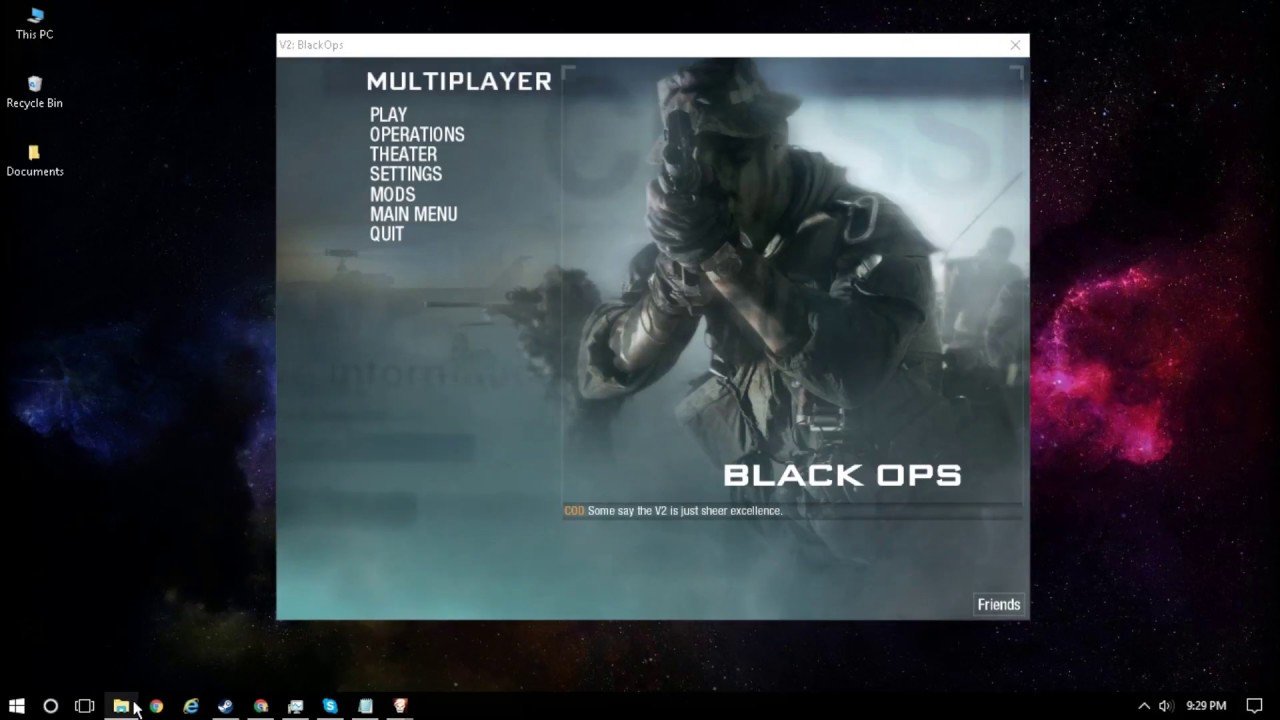Open SETTINGS in the game menu
The width and height of the screenshot is (1280, 720).
406,174
